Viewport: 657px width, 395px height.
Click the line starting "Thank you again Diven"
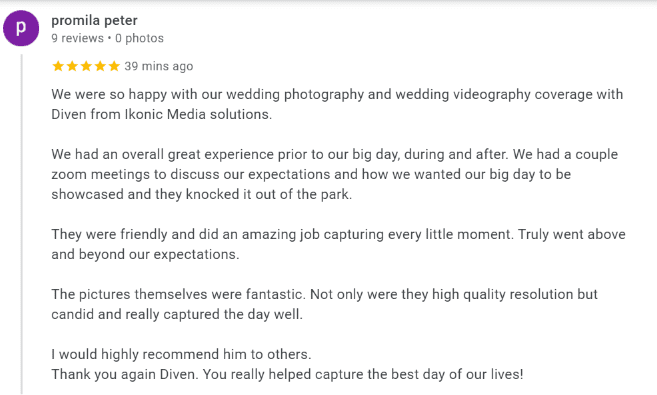[287, 374]
